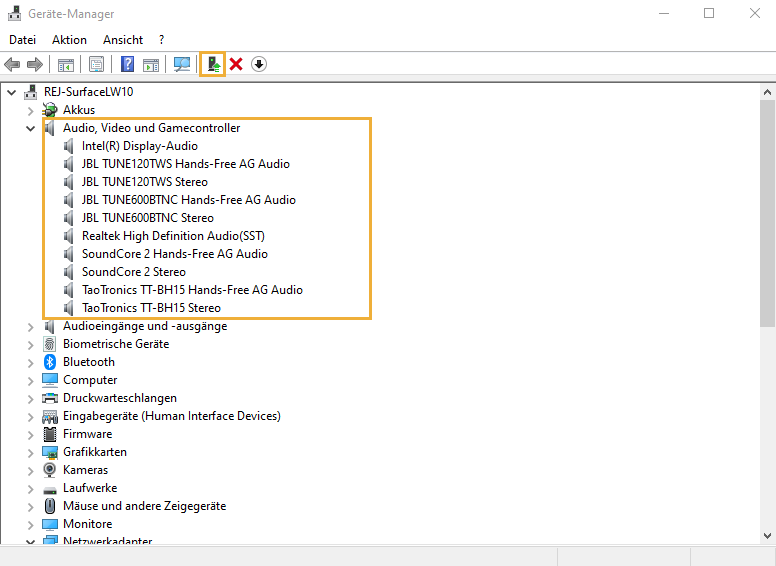Select JBL TUNE600BTNC Hands-Free AG Audio
Image resolution: width=776 pixels, height=566 pixels.
click(x=189, y=200)
